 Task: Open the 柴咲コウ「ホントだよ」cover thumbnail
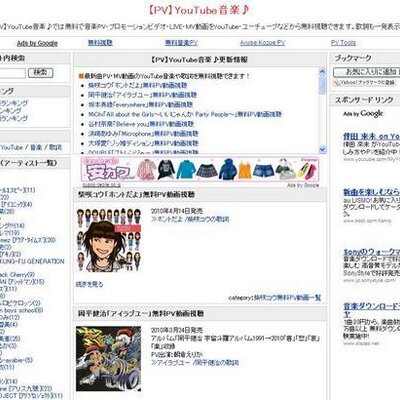tap(109, 240)
